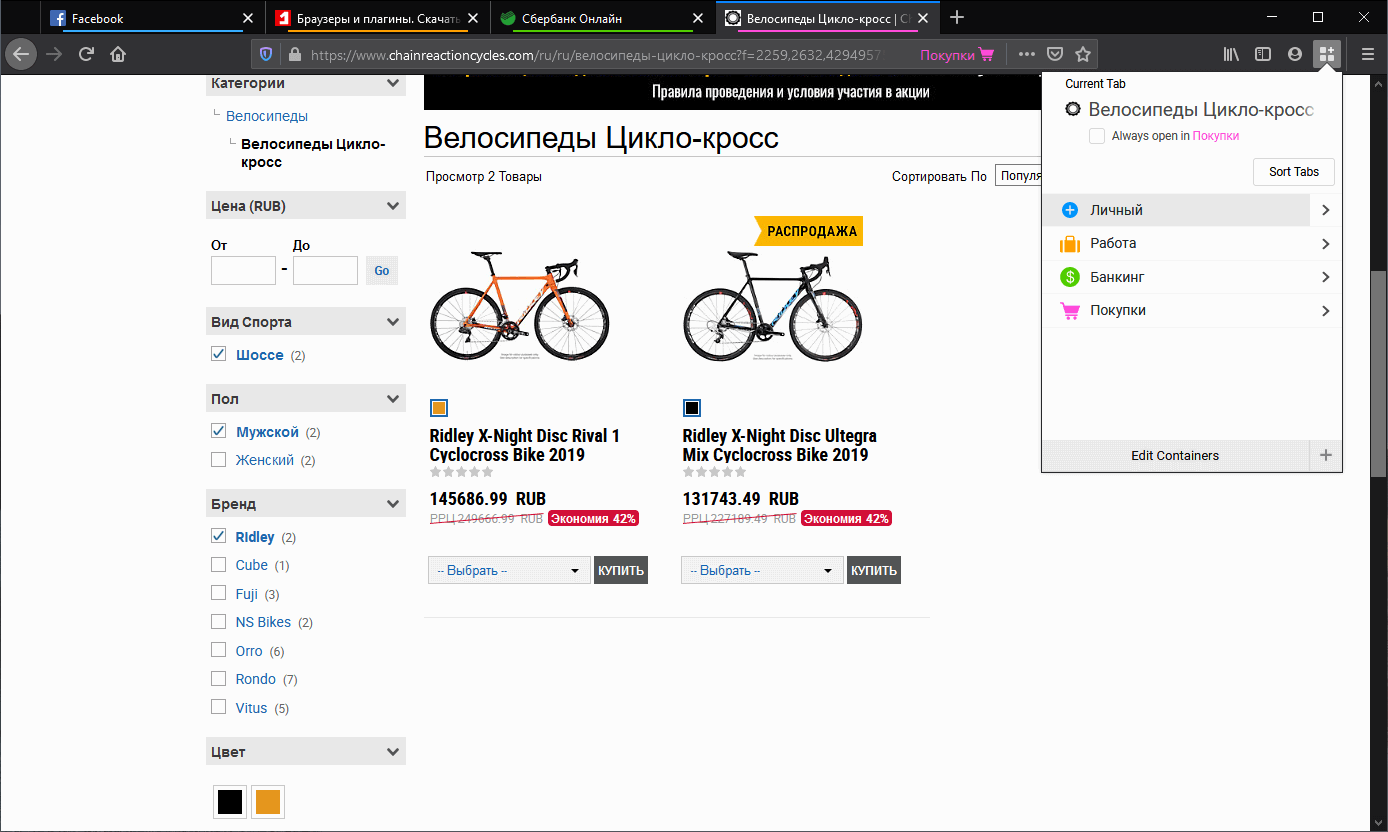Open the orange Ridley Rival 1 bike image
Screen dimensions: 1388x832
519,307
